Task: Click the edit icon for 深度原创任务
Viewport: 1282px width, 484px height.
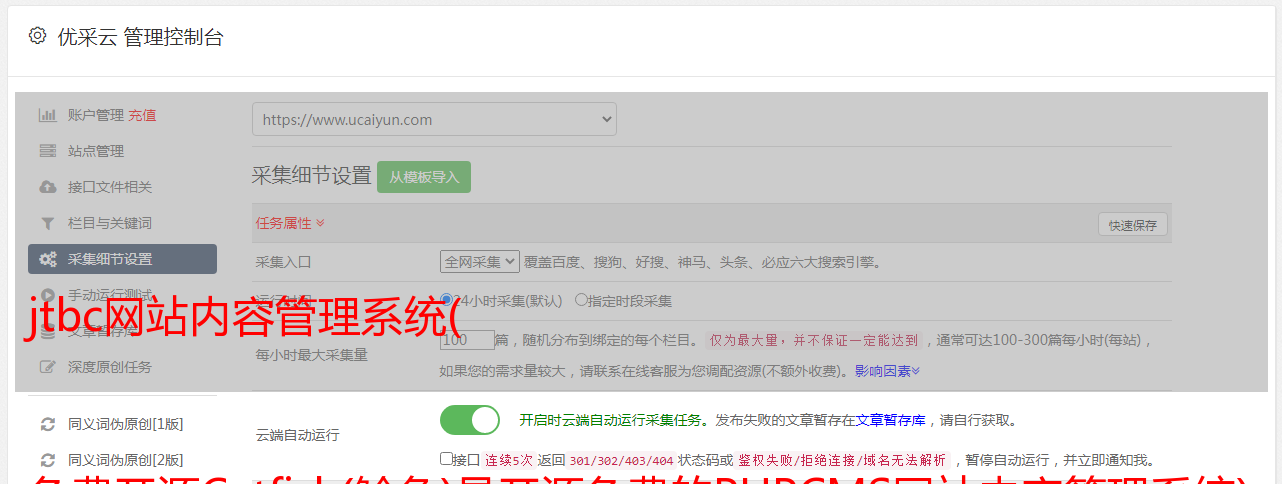Action: click(x=47, y=367)
